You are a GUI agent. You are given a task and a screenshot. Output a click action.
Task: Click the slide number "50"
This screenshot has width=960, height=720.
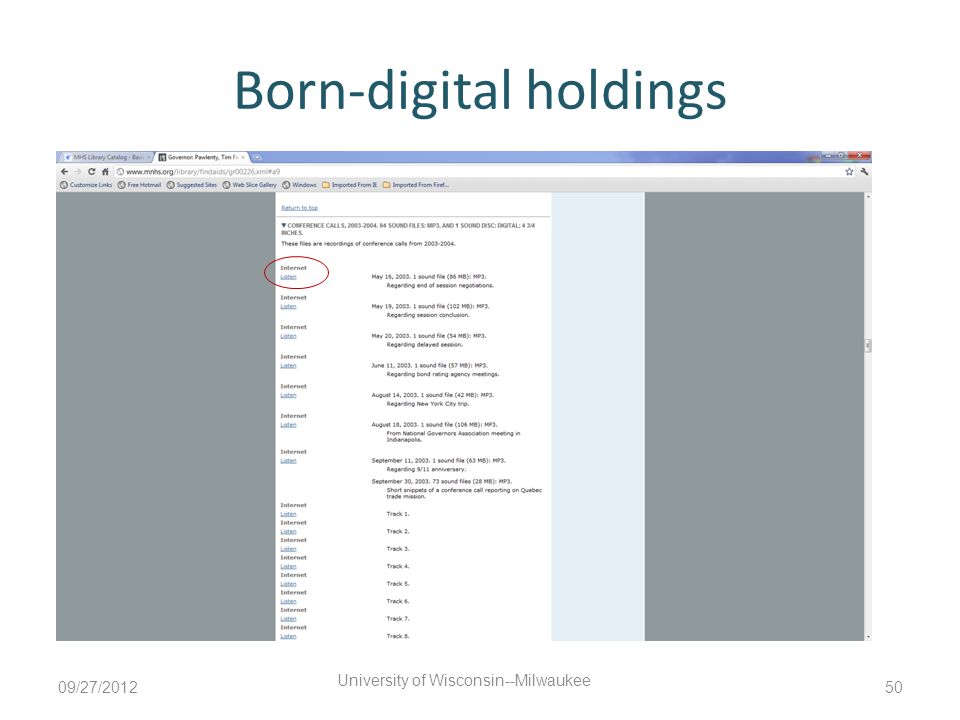[x=893, y=687]
